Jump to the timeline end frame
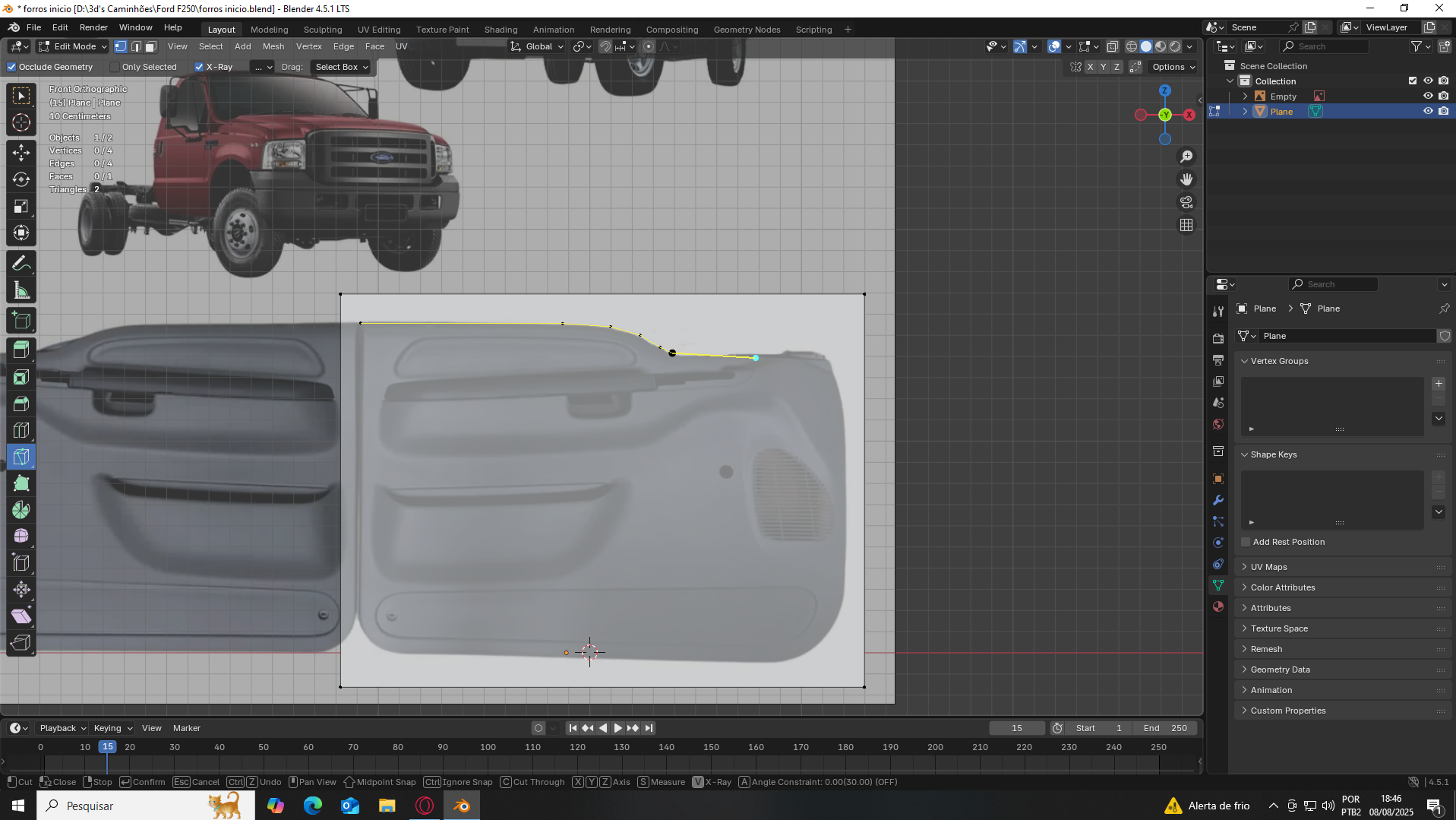The image size is (1456, 820). tap(649, 728)
